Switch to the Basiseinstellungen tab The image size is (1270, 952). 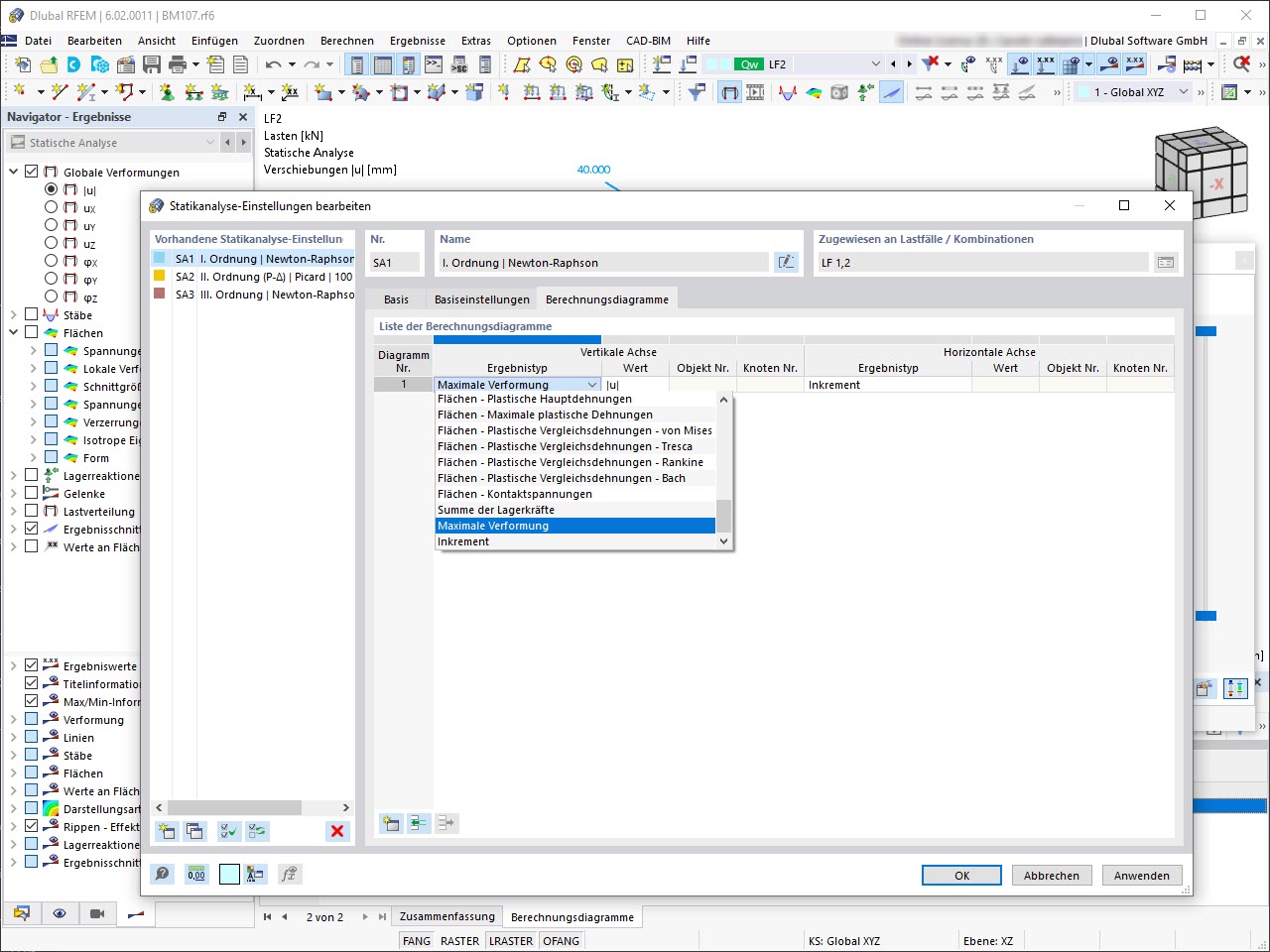(482, 299)
